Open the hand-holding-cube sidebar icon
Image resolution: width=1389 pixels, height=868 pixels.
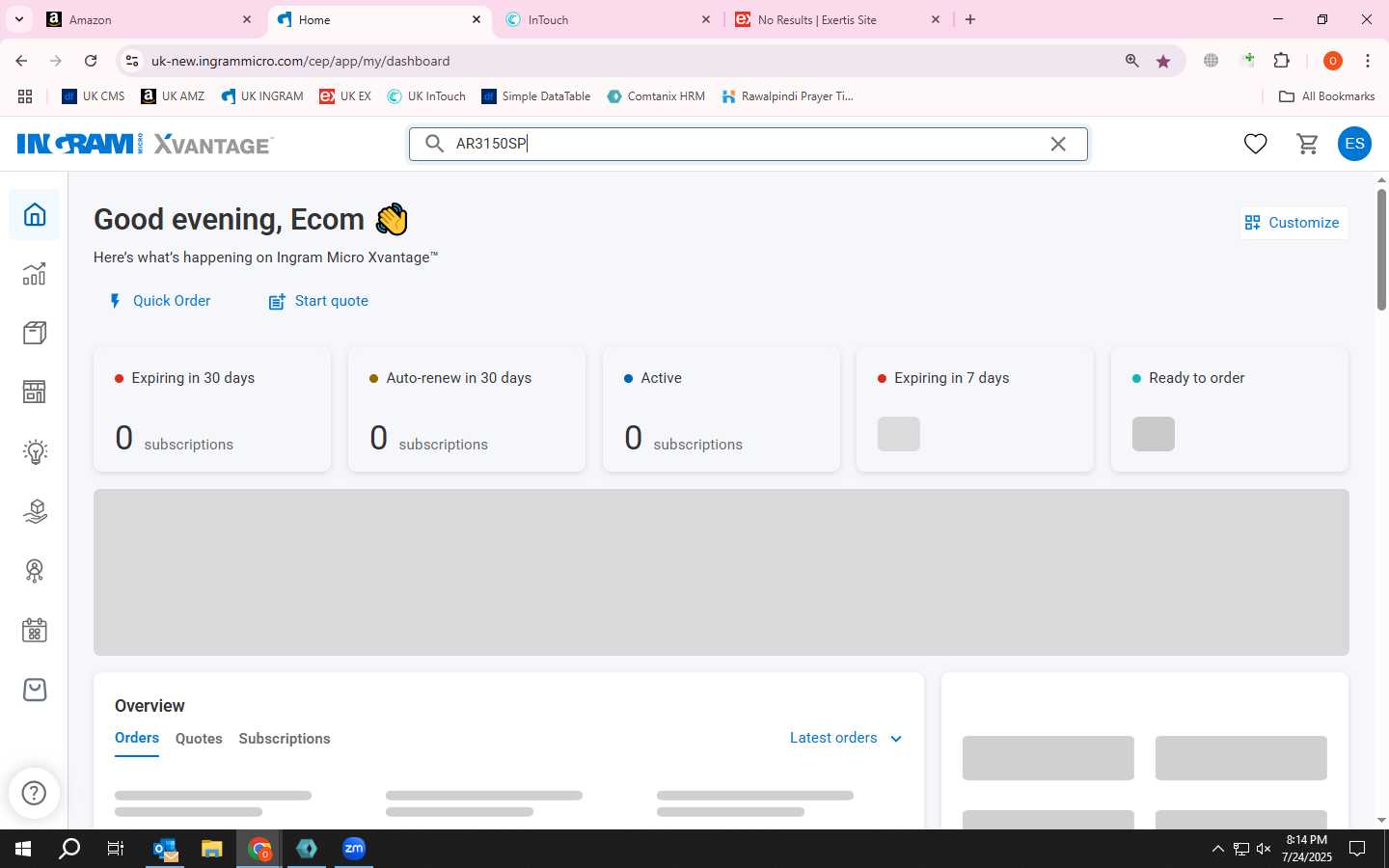35,511
